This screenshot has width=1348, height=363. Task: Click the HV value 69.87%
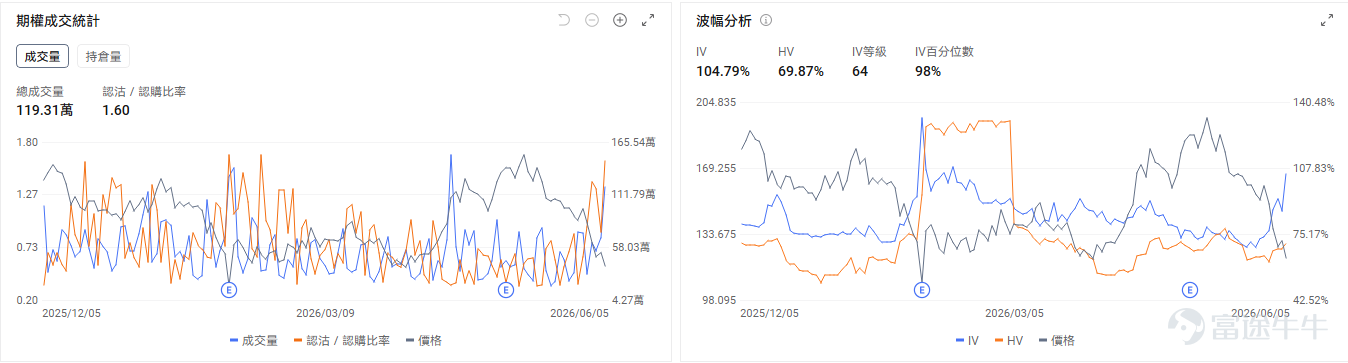800,71
